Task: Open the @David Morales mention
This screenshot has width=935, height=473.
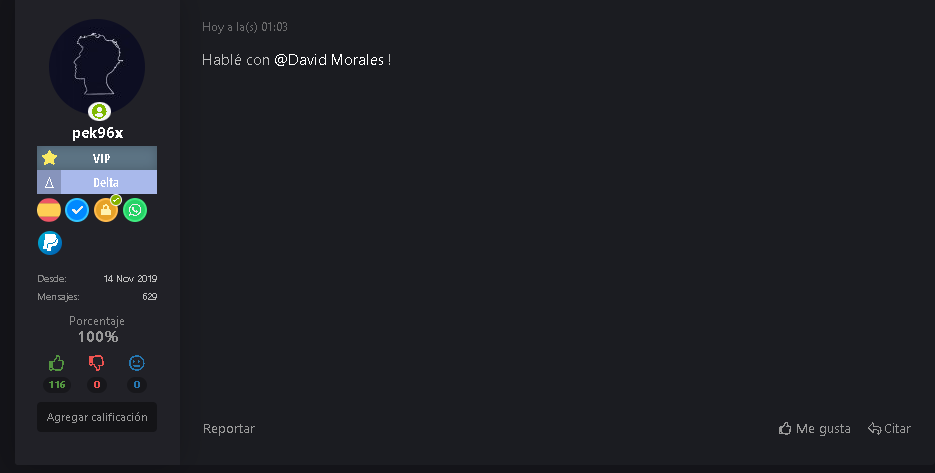Action: tap(329, 60)
